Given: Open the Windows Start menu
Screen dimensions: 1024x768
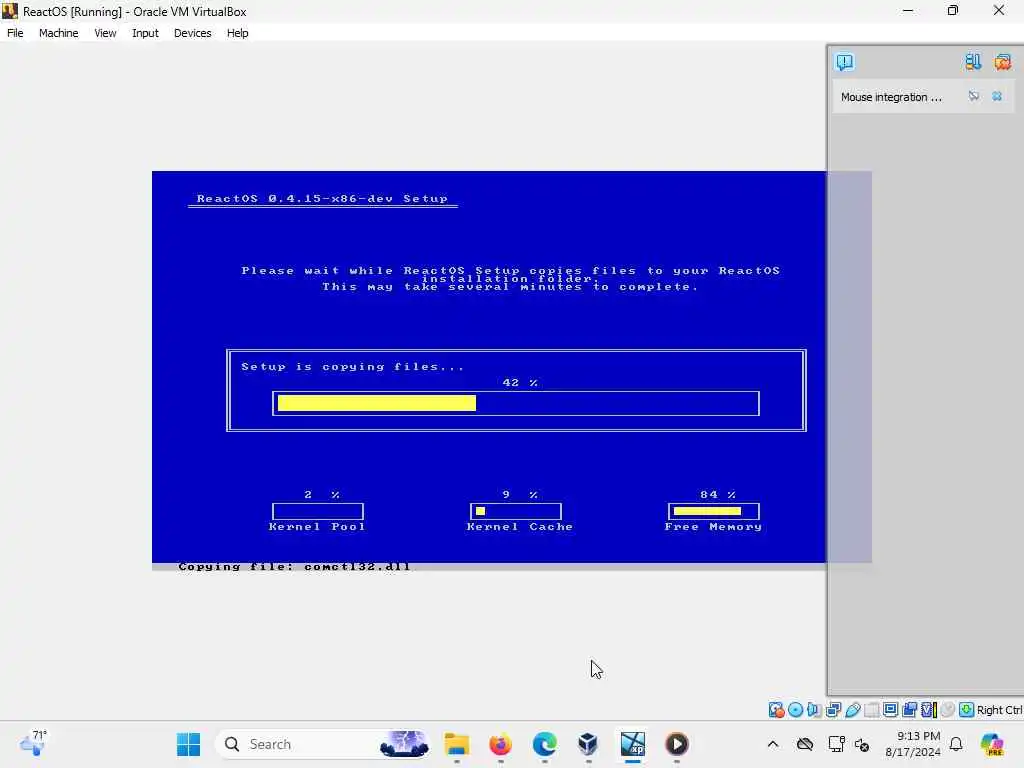Looking at the screenshot, I should click(188, 744).
